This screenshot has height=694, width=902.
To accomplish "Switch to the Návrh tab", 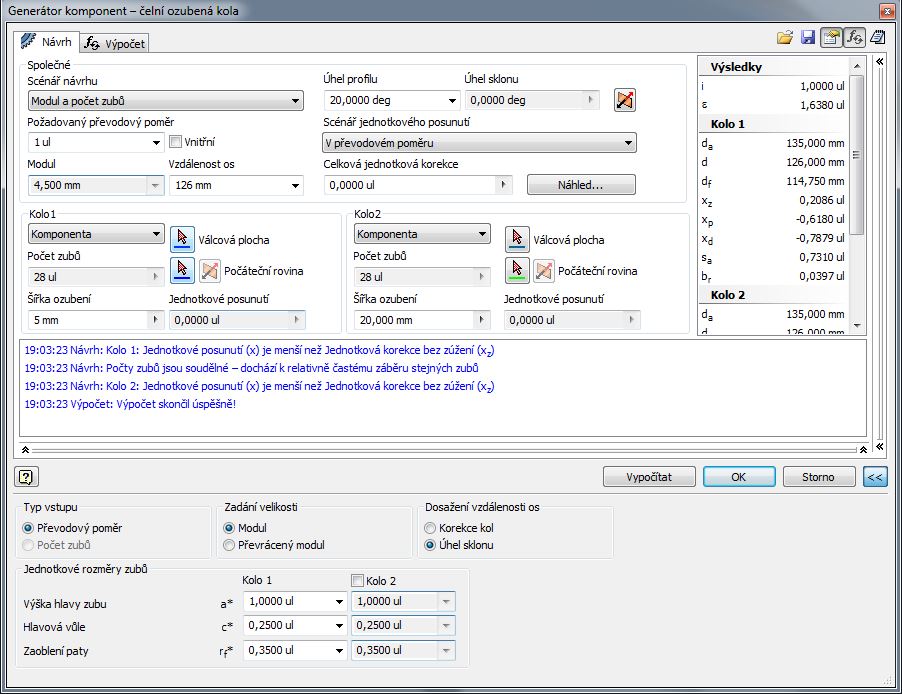I will [47, 42].
